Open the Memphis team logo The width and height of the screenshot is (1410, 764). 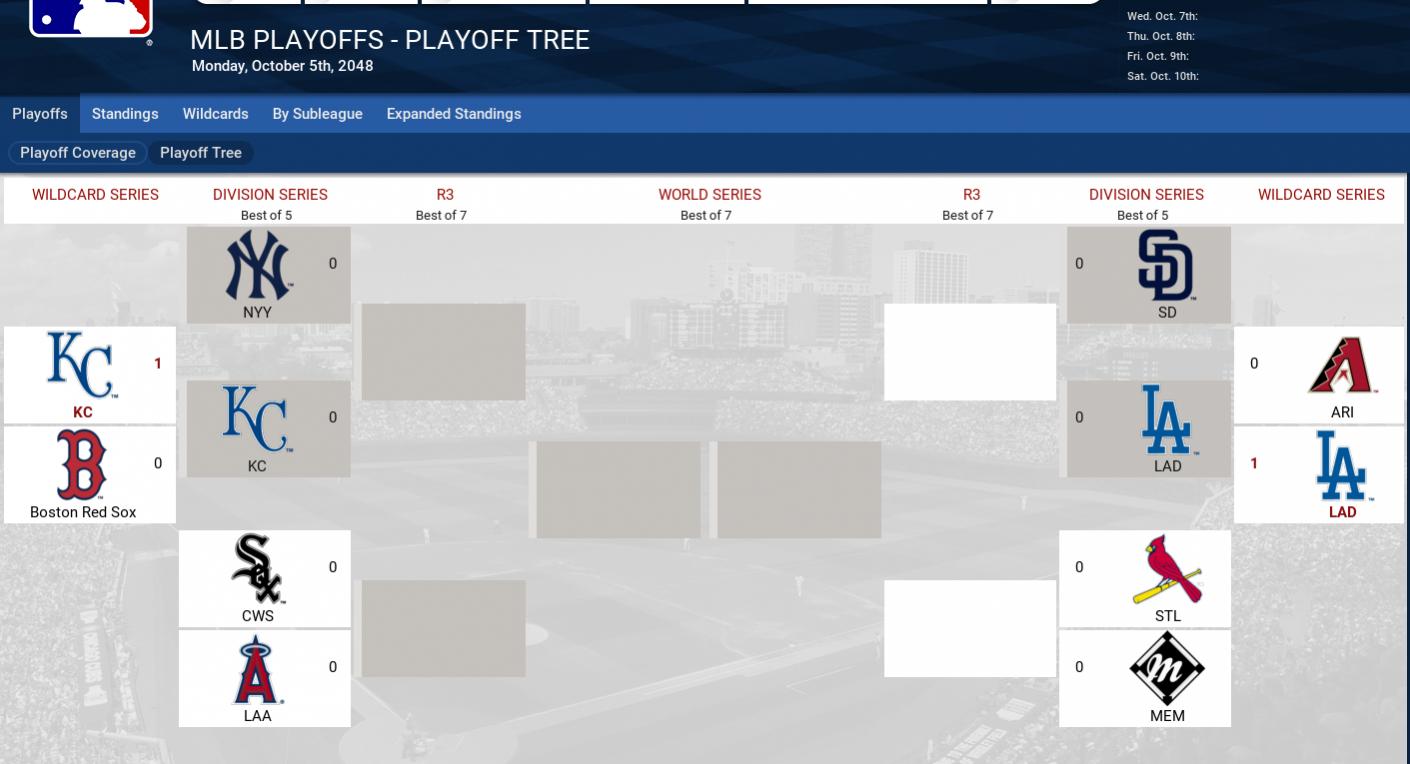pyautogui.click(x=1166, y=669)
